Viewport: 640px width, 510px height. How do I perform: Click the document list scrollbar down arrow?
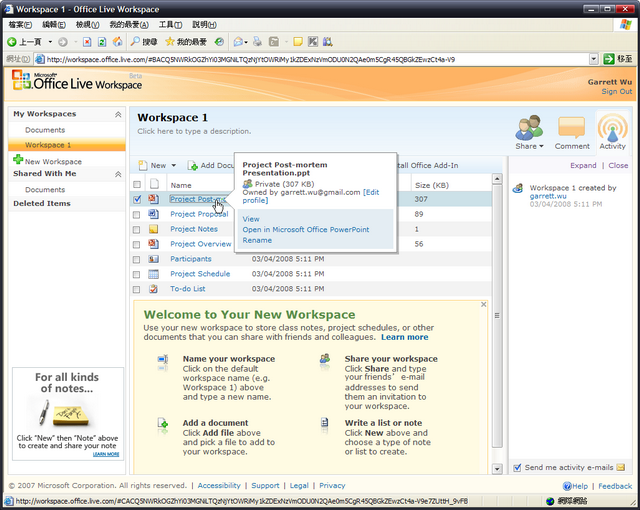497,469
